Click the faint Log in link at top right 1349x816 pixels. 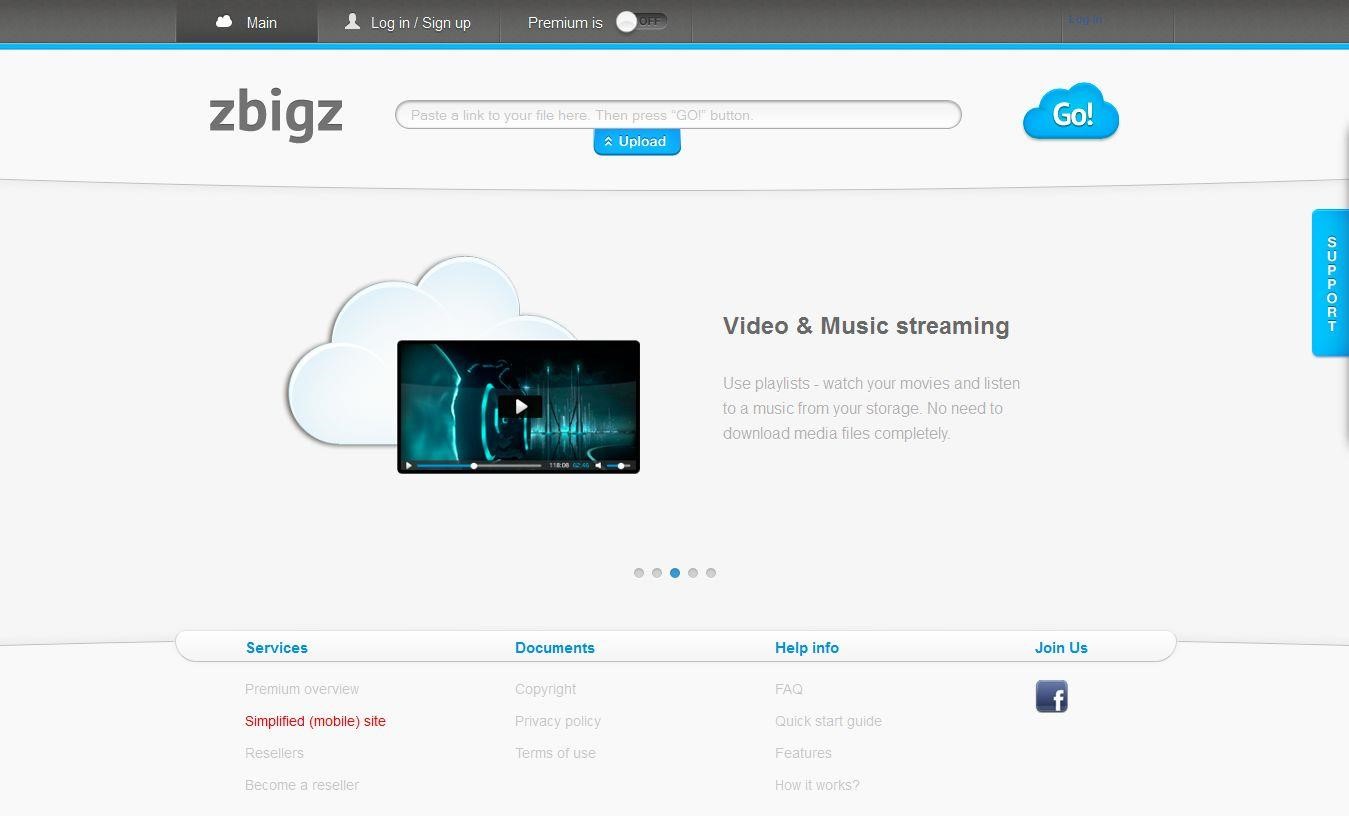click(x=1085, y=20)
